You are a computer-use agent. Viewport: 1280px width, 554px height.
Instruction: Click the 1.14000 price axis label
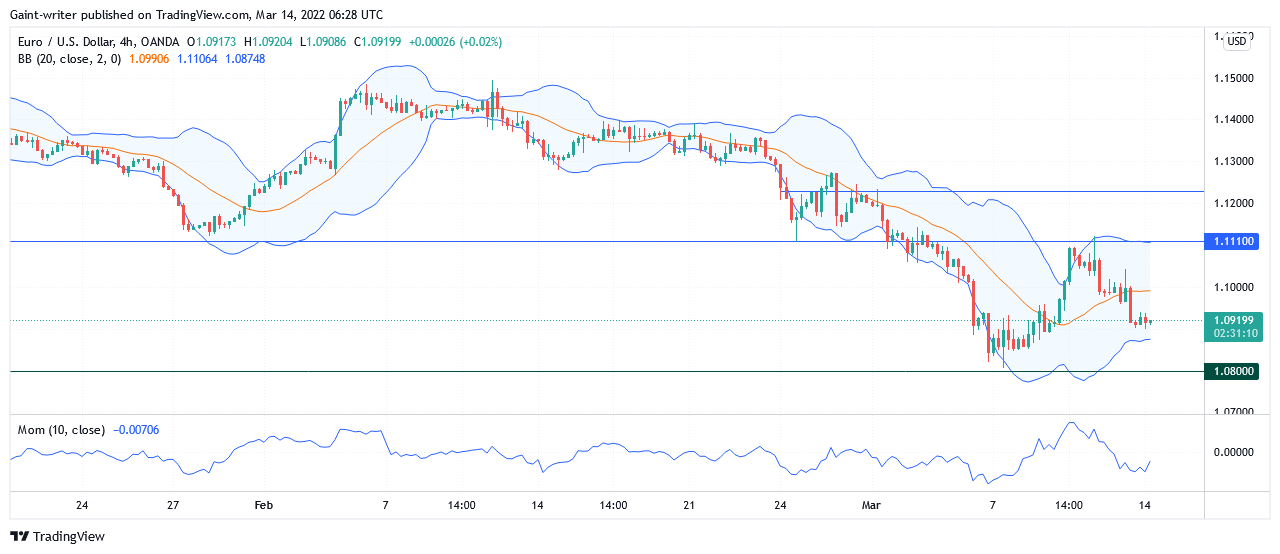point(1236,120)
